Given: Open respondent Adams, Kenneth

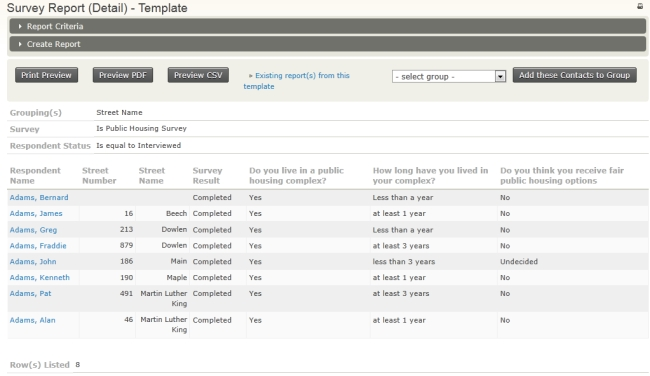Looking at the screenshot, I should 40,277.
